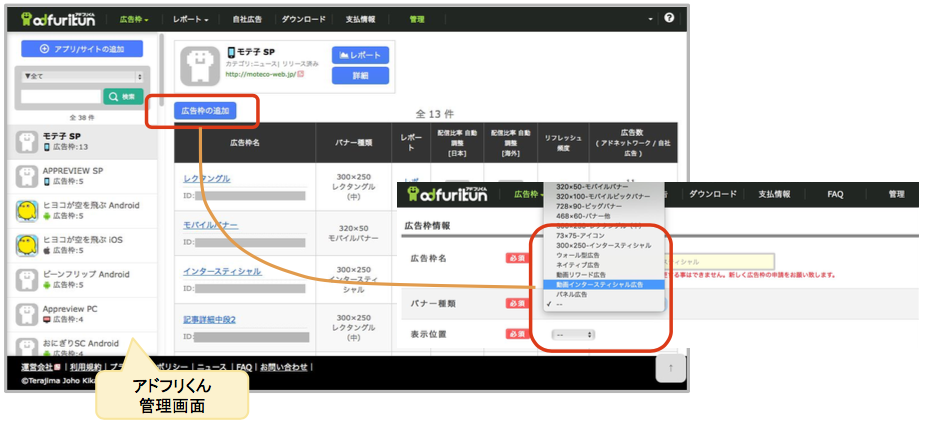Click the ヒヨコが空を飛ぶ iOS chick icon
This screenshot has height=424, width=925.
27,245
